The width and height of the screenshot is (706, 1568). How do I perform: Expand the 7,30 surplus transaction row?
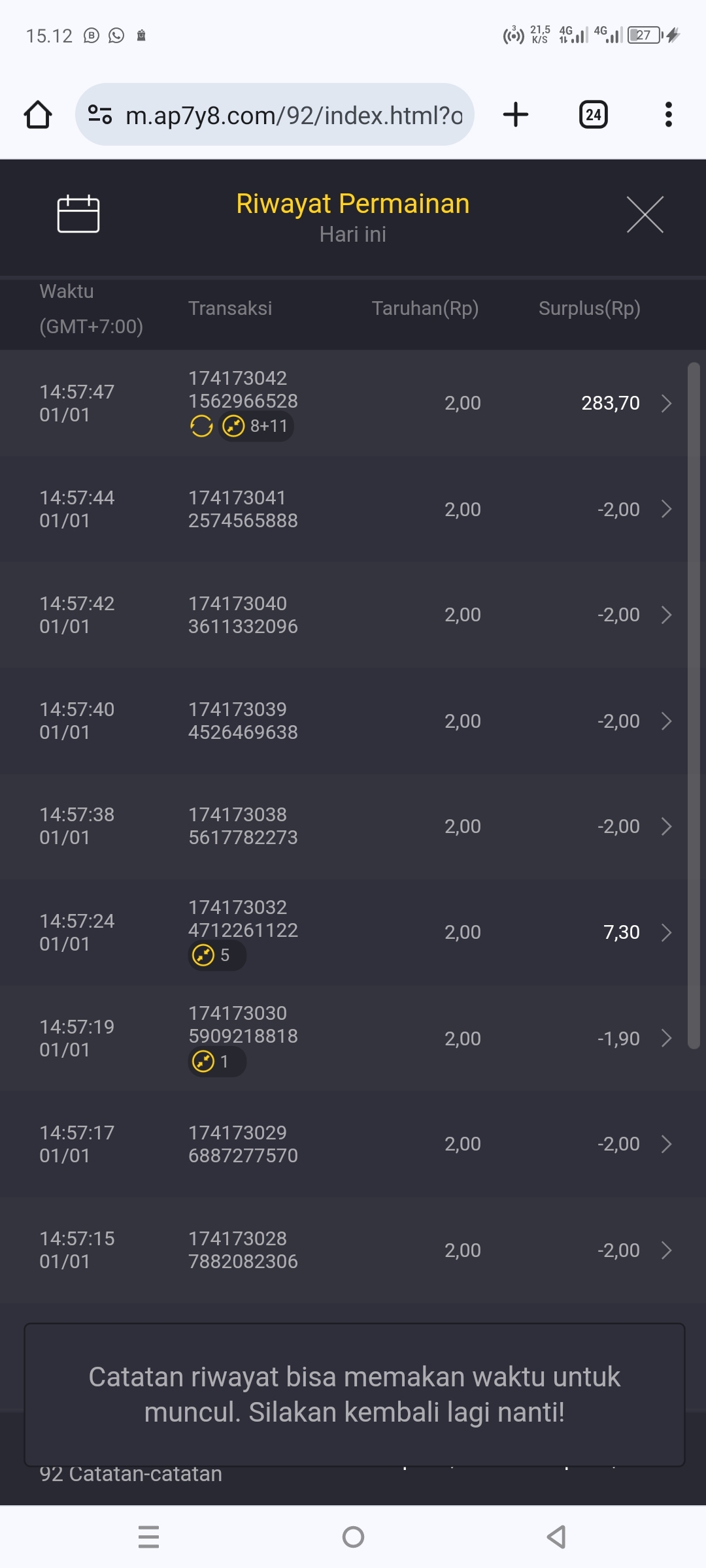click(666, 932)
